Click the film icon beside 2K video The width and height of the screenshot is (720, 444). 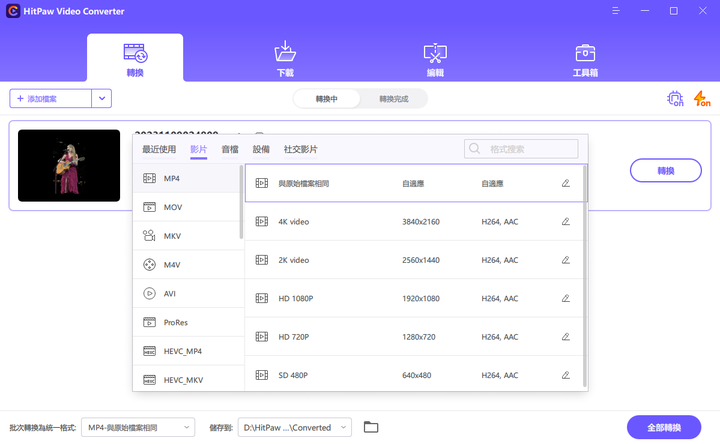pos(262,260)
